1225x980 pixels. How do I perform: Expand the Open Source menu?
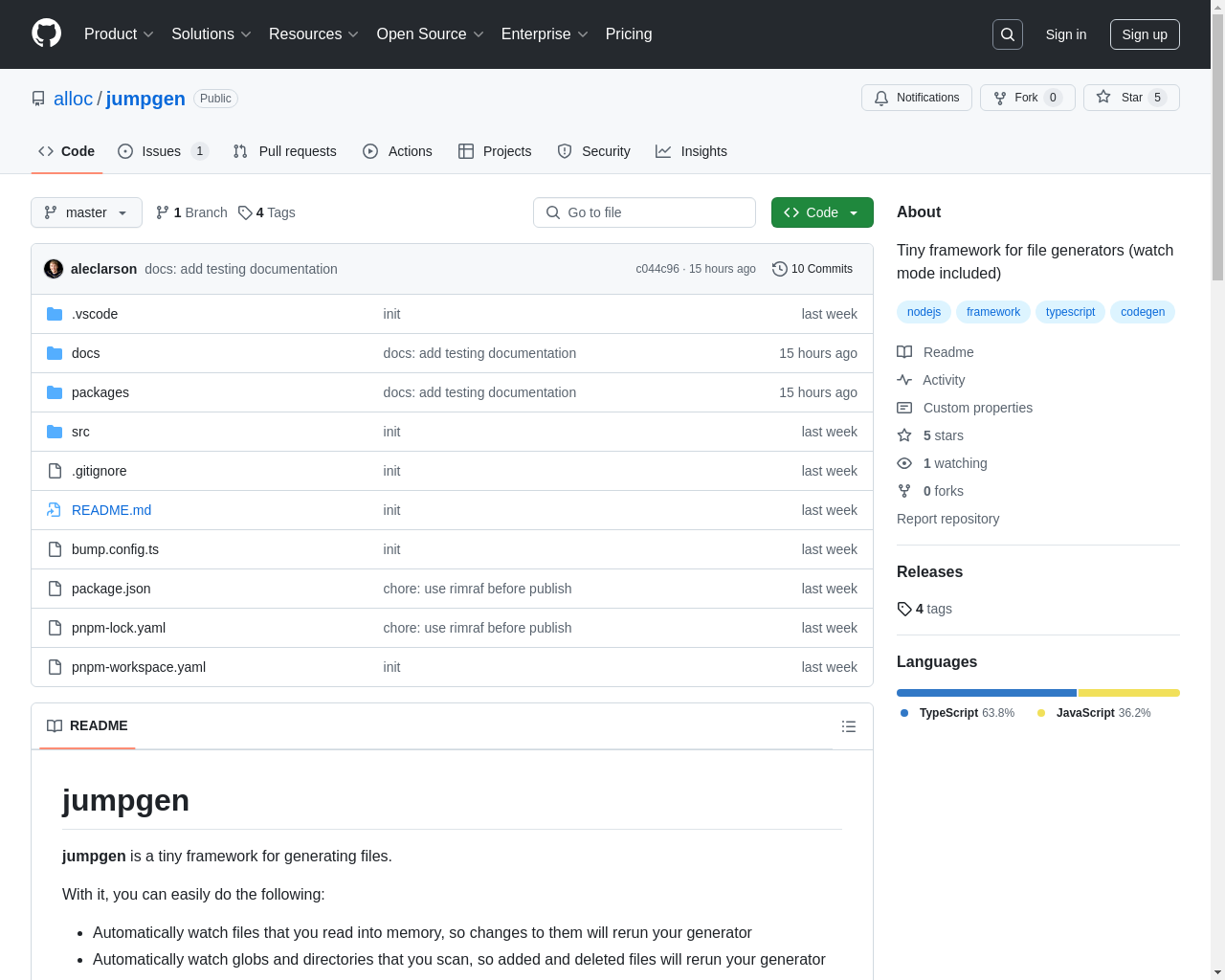(x=431, y=34)
